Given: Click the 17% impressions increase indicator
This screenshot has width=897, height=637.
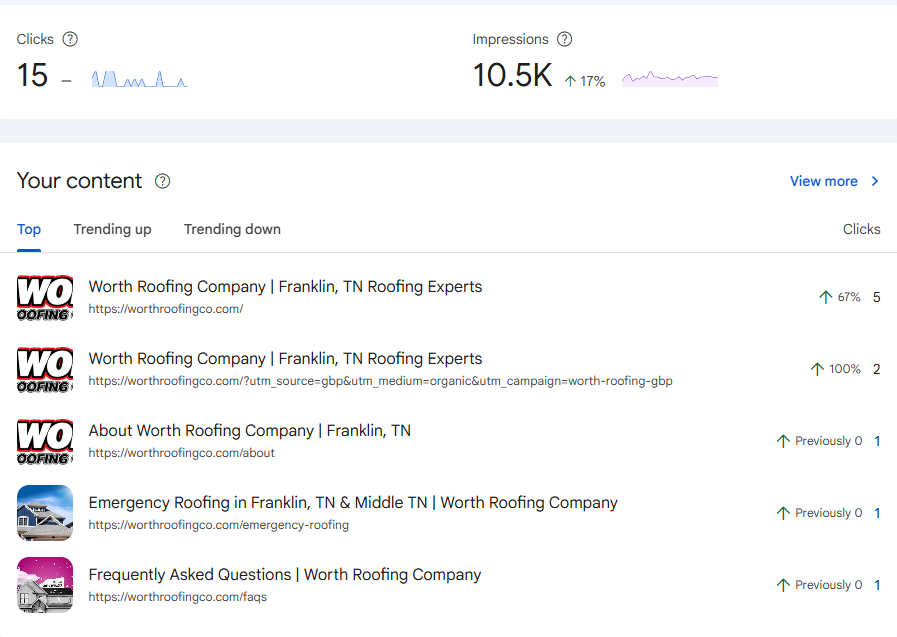Looking at the screenshot, I should tap(585, 82).
